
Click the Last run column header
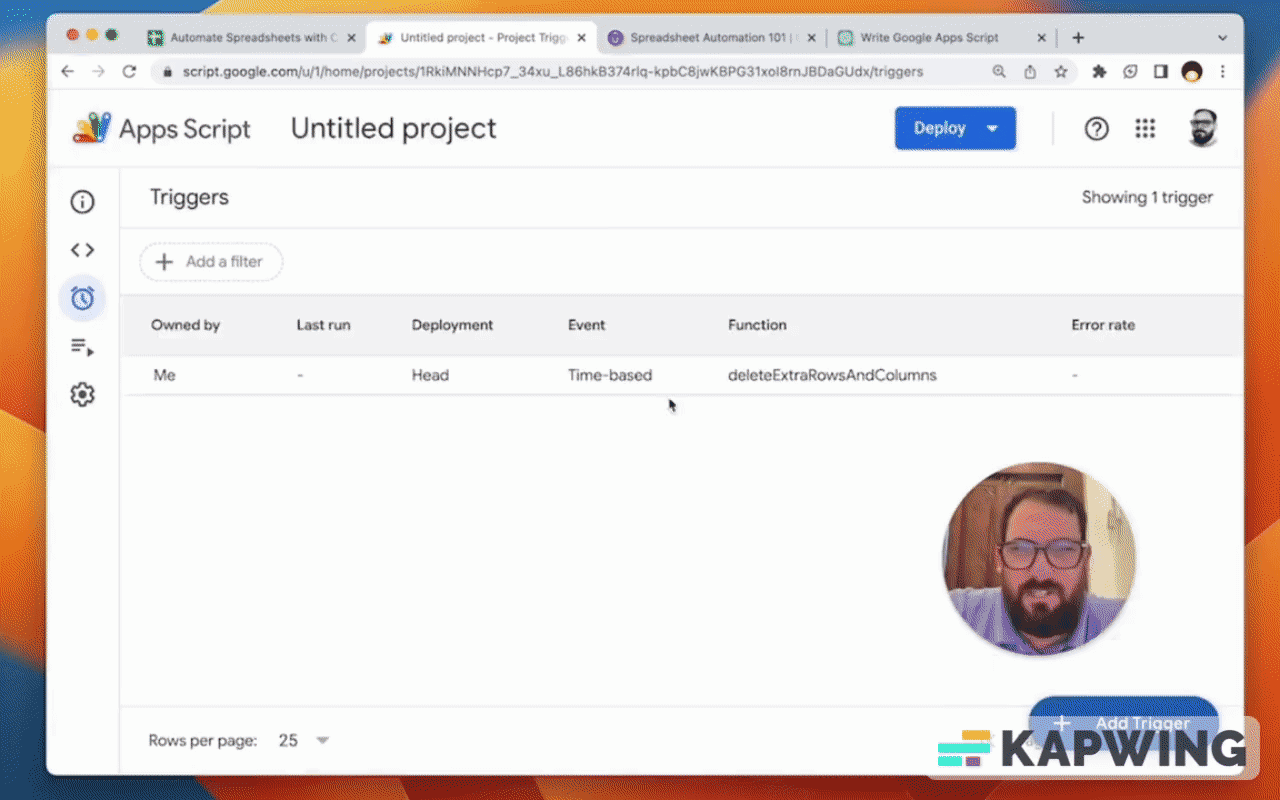pos(323,325)
